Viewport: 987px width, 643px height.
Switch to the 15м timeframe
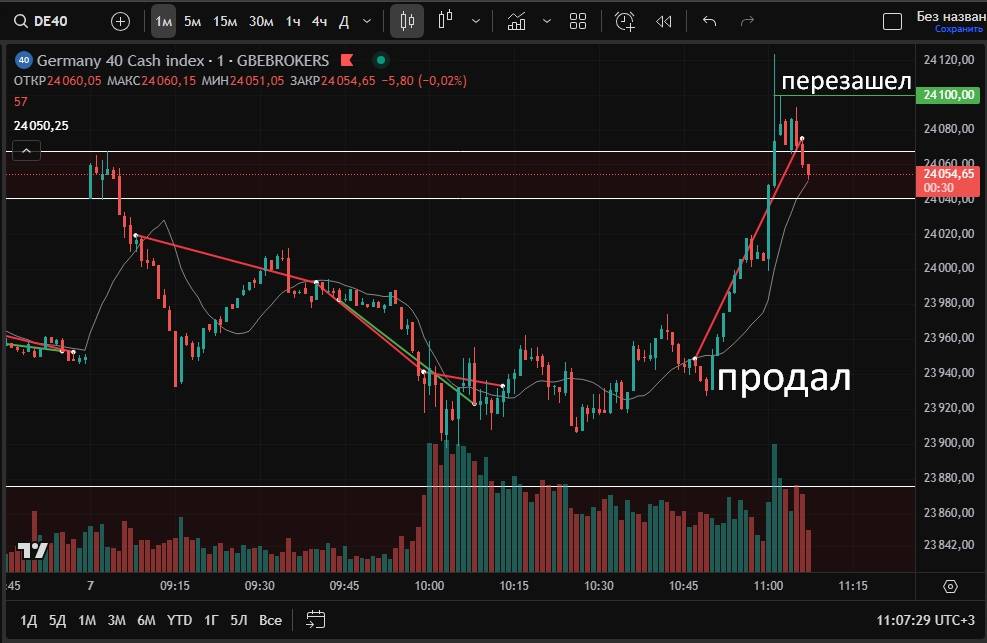pyautogui.click(x=225, y=21)
